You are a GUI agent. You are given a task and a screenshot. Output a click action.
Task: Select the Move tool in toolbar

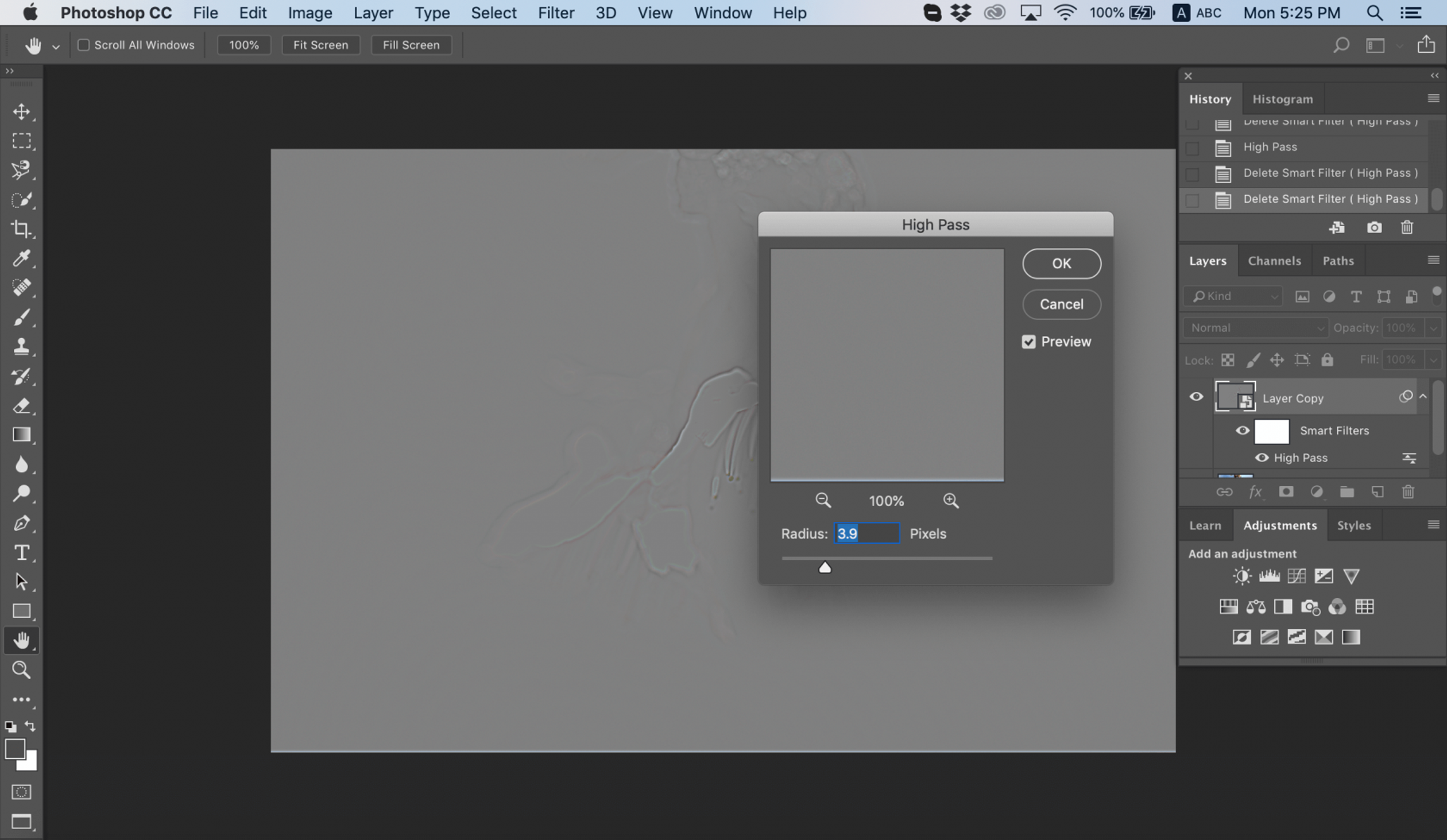point(22,111)
